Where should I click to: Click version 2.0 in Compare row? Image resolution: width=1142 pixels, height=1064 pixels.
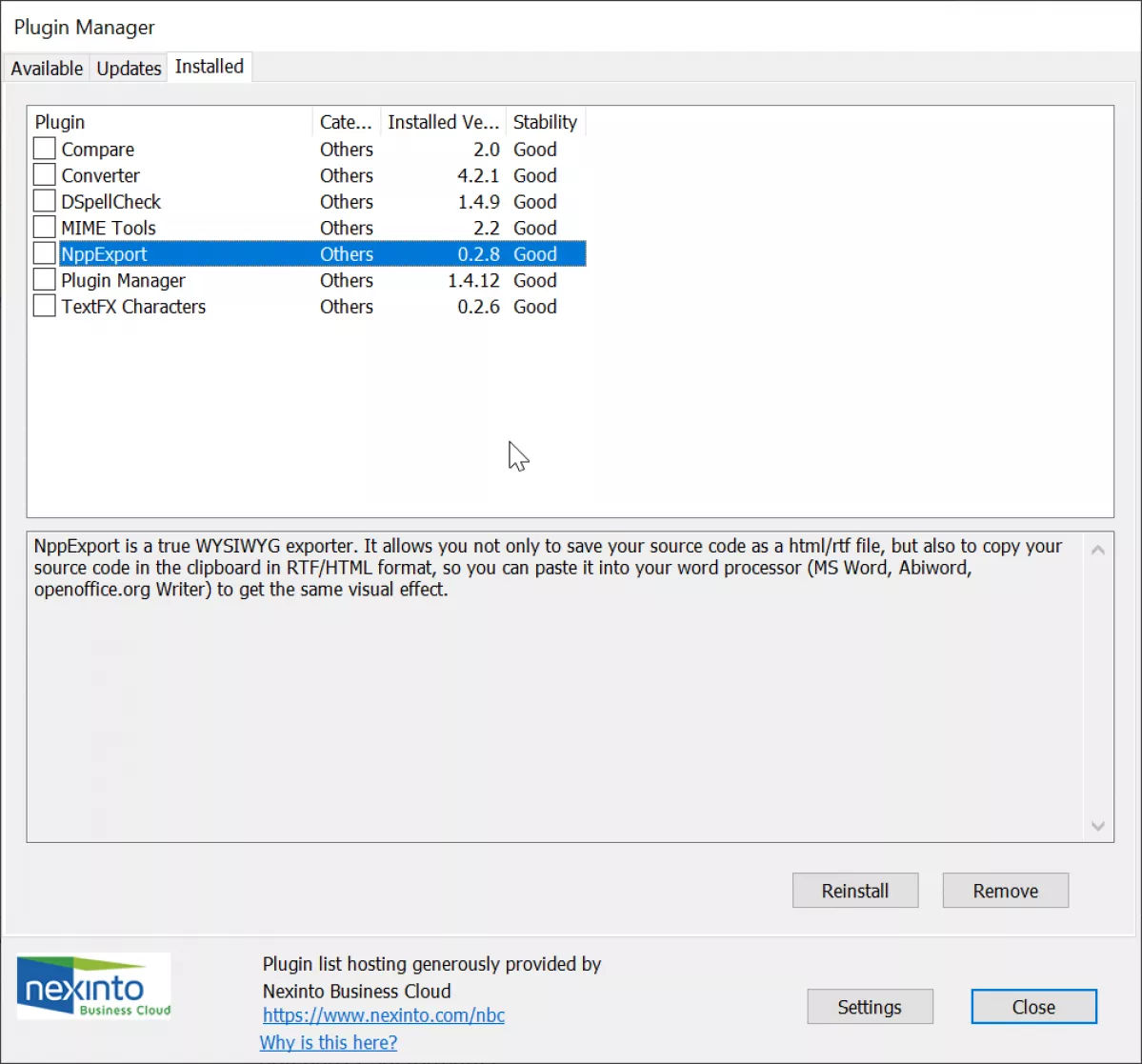[x=487, y=150]
